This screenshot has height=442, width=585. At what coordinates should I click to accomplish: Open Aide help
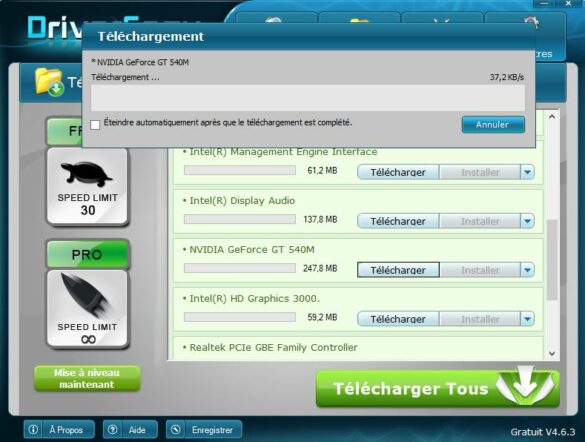(130, 430)
